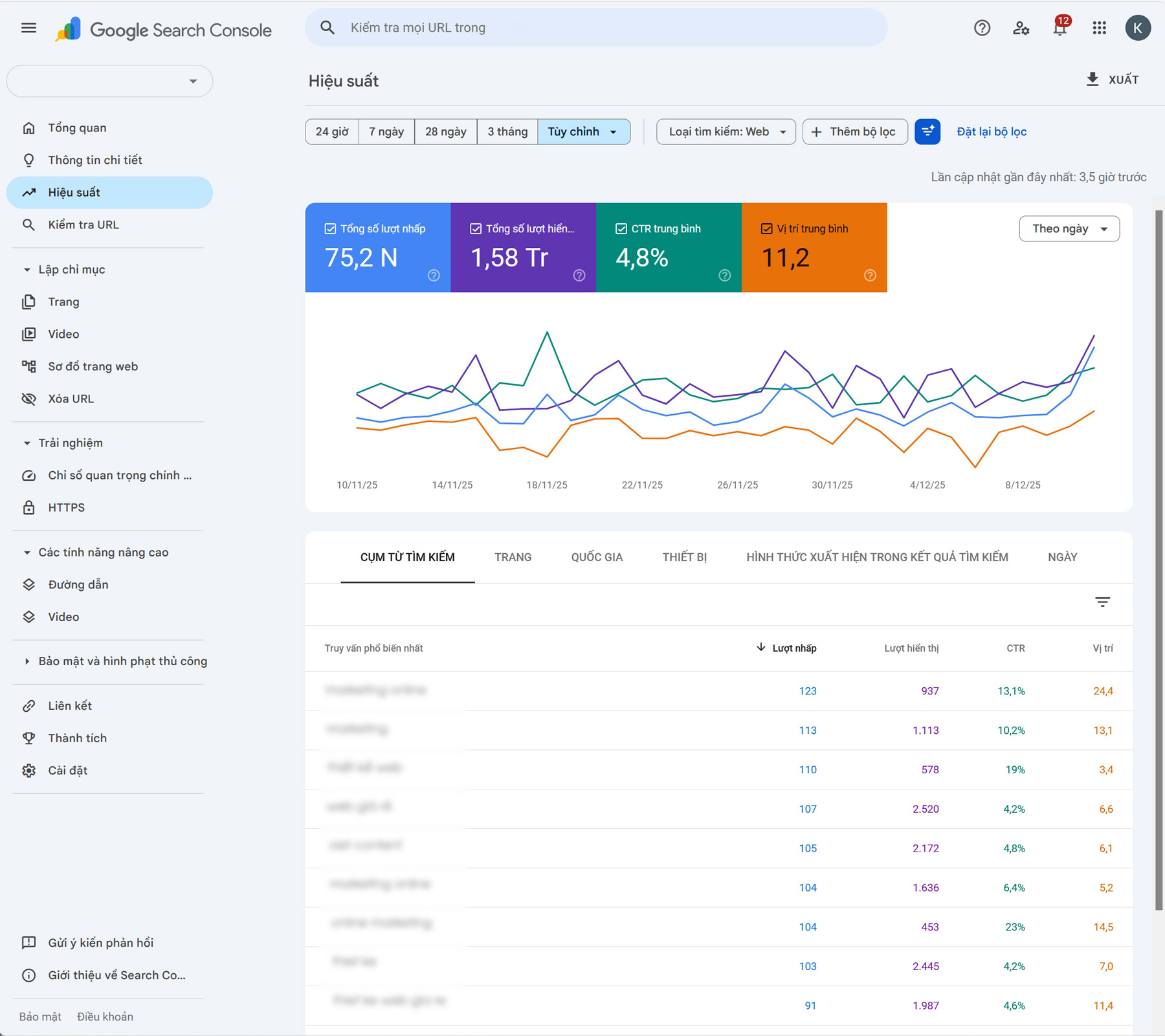Screen dimensions: 1165x1036
Task: Select 7 ngày date range
Action: point(386,132)
